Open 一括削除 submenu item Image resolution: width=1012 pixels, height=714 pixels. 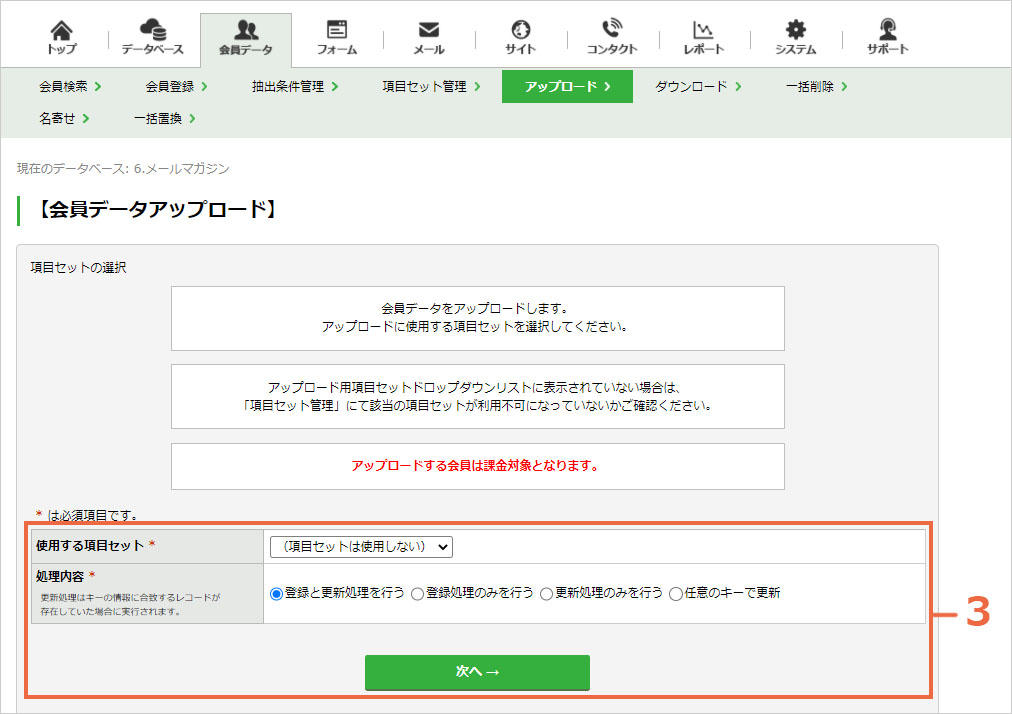tap(816, 87)
